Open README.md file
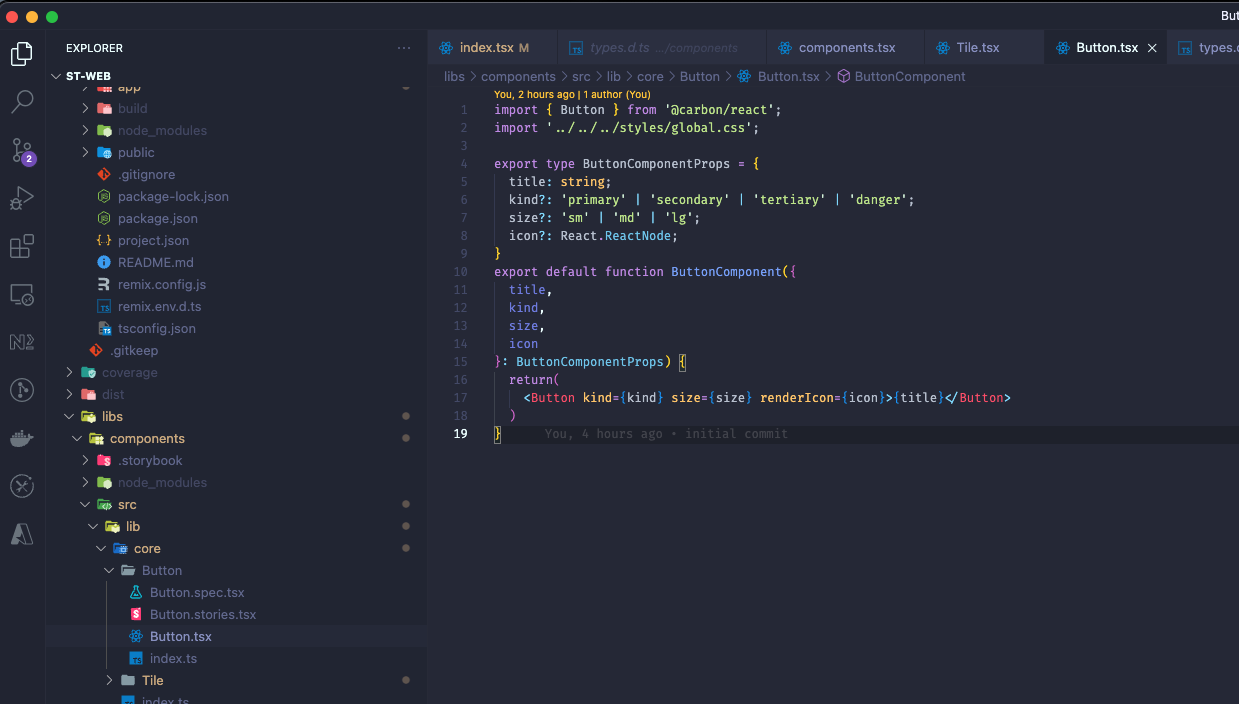Image resolution: width=1239 pixels, height=704 pixels. (155, 263)
